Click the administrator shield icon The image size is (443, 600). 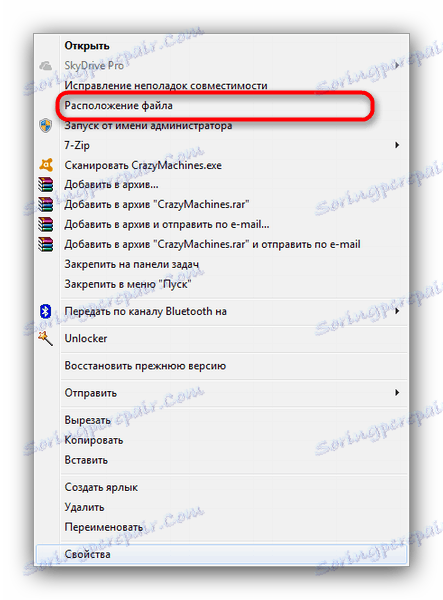click(x=46, y=125)
